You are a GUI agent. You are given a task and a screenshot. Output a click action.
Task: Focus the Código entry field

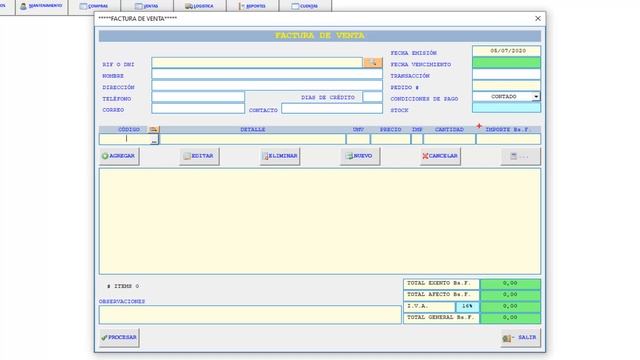coord(125,139)
